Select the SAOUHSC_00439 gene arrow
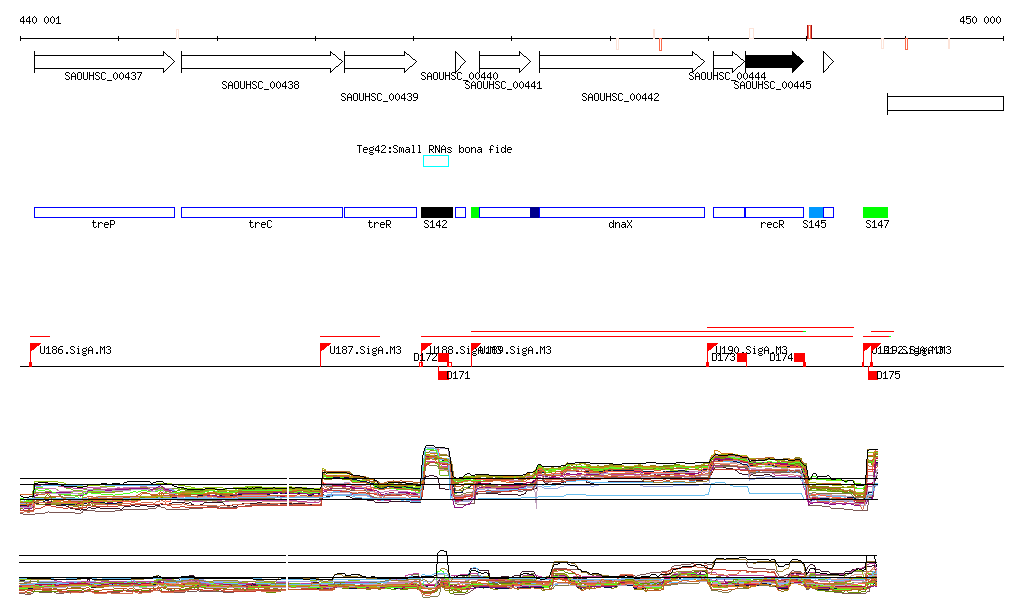Screen dimensions: 1024x611 (x=380, y=62)
